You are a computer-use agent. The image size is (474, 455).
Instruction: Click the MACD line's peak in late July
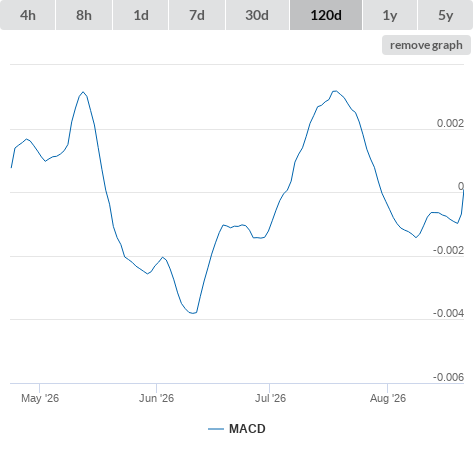point(335,91)
